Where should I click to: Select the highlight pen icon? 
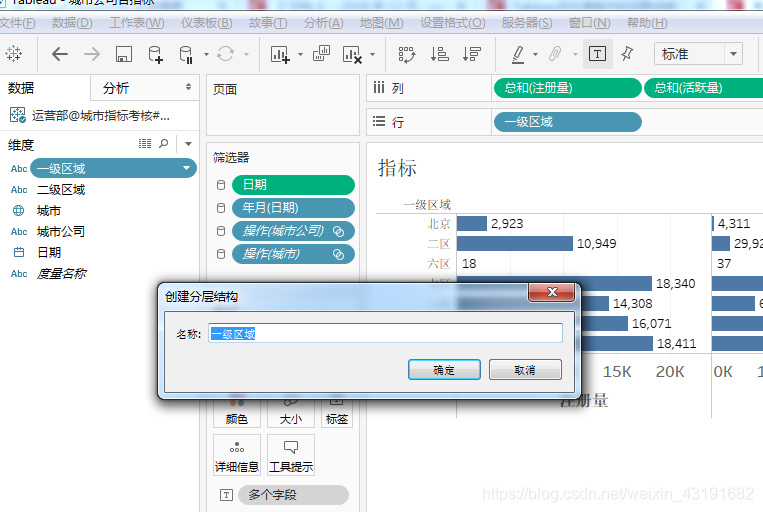(518, 54)
